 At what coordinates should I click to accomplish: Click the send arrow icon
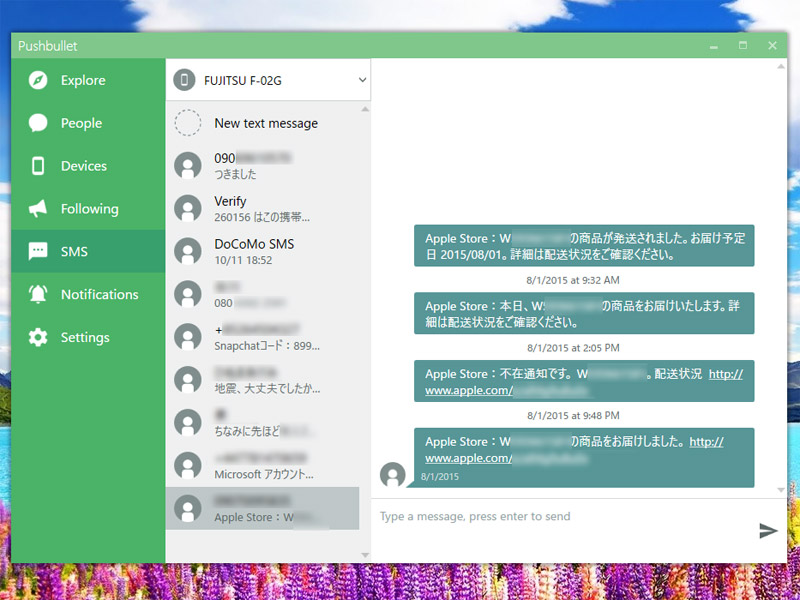[768, 531]
